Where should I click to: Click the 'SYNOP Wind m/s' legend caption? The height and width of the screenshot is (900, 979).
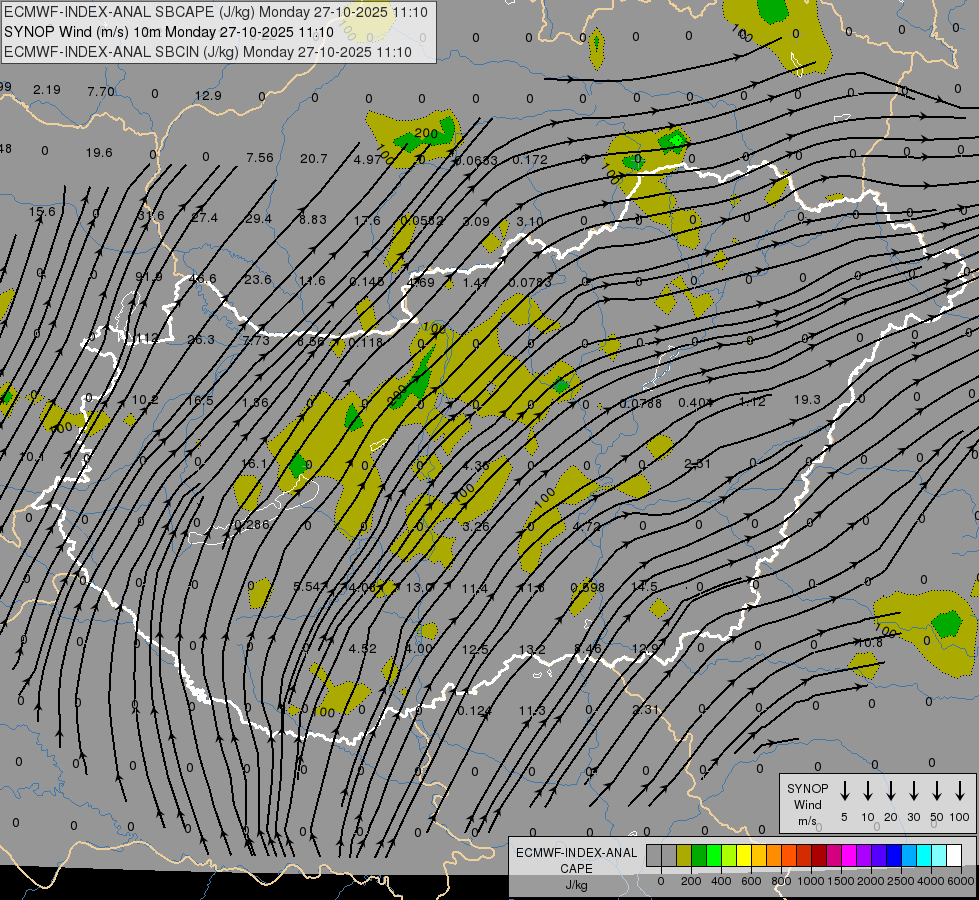[807, 804]
